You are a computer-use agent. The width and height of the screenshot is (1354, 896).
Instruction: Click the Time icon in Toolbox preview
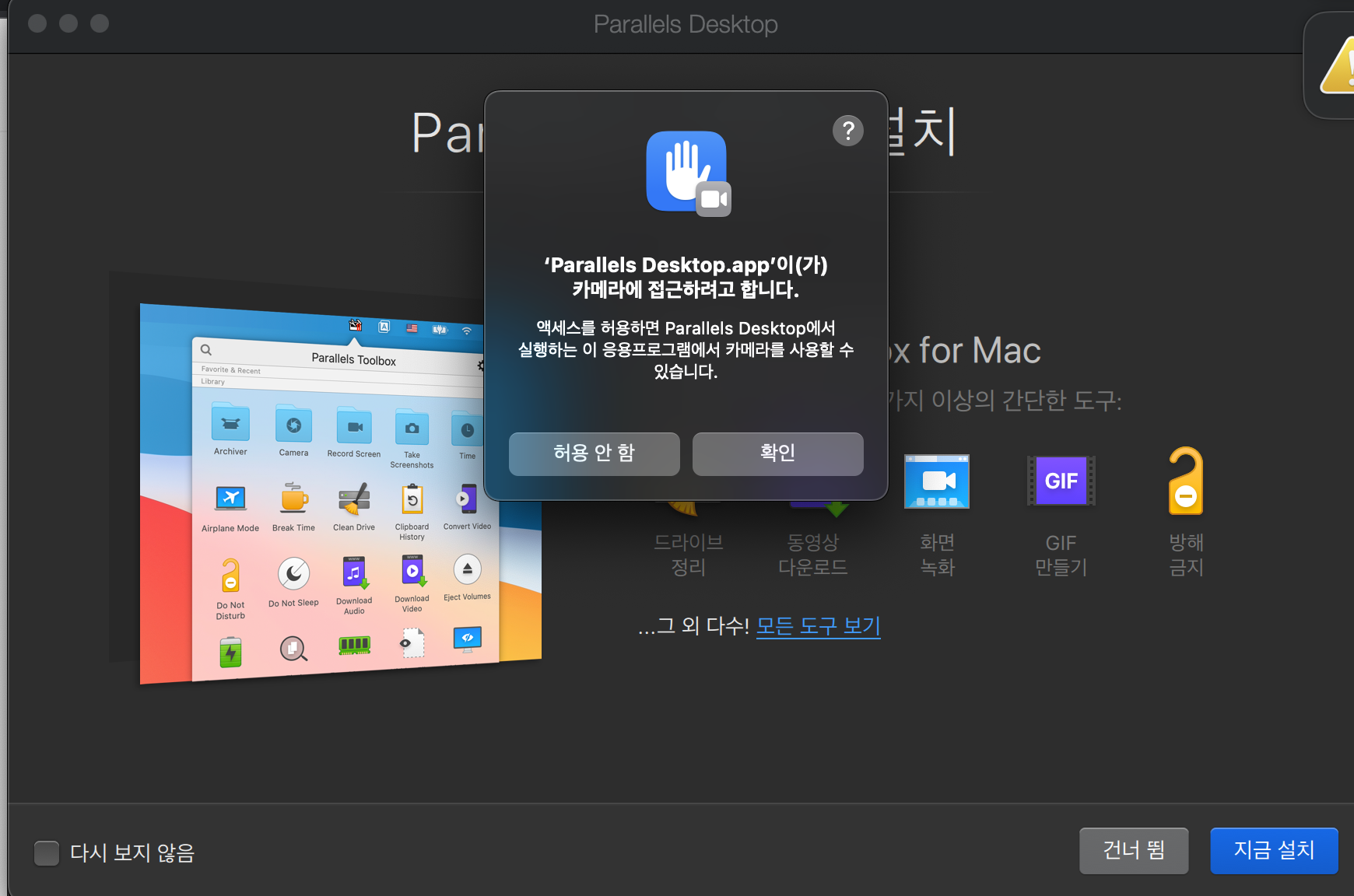coord(466,429)
